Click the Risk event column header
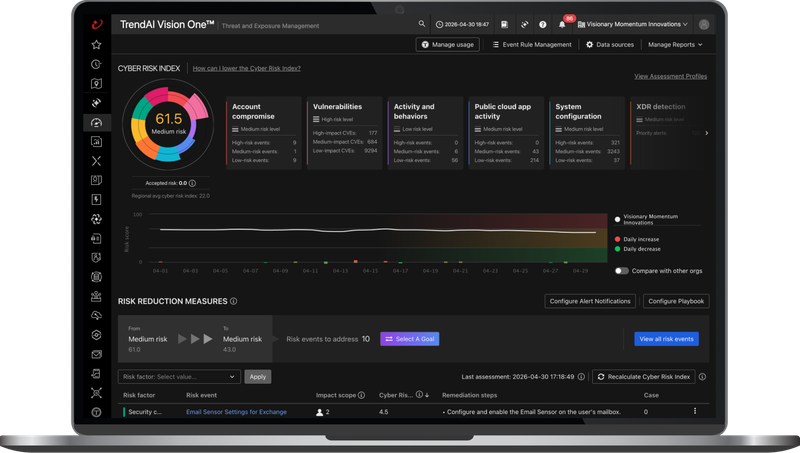 coord(201,395)
